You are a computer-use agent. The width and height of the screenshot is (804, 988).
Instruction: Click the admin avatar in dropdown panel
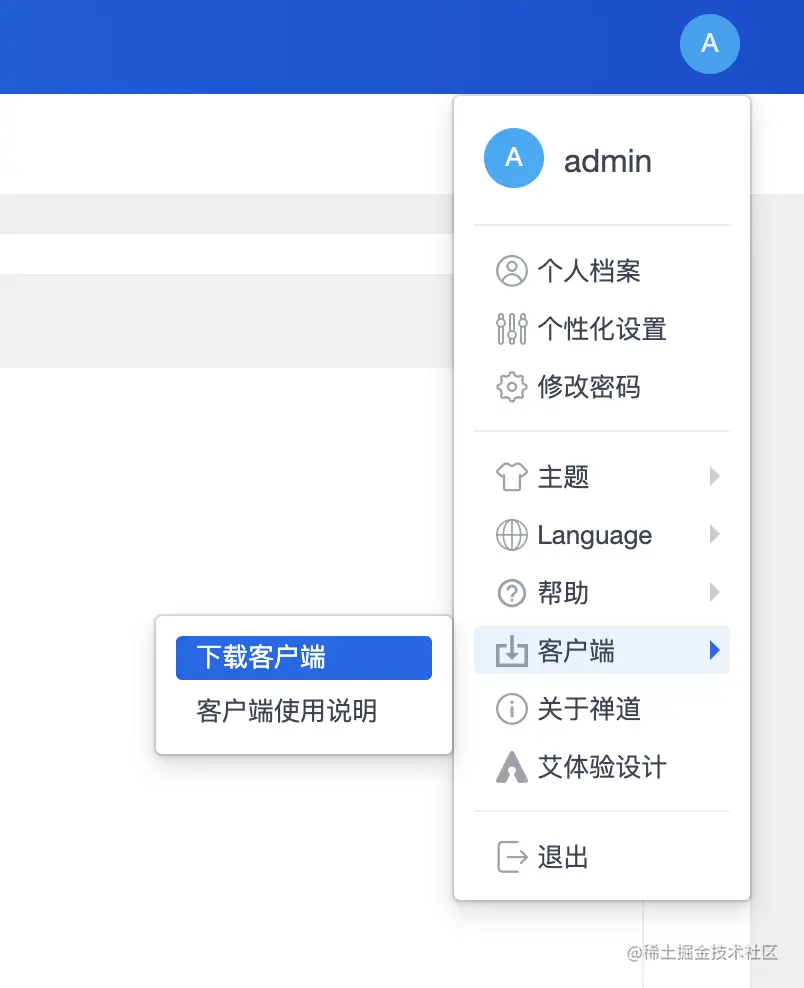(x=514, y=158)
